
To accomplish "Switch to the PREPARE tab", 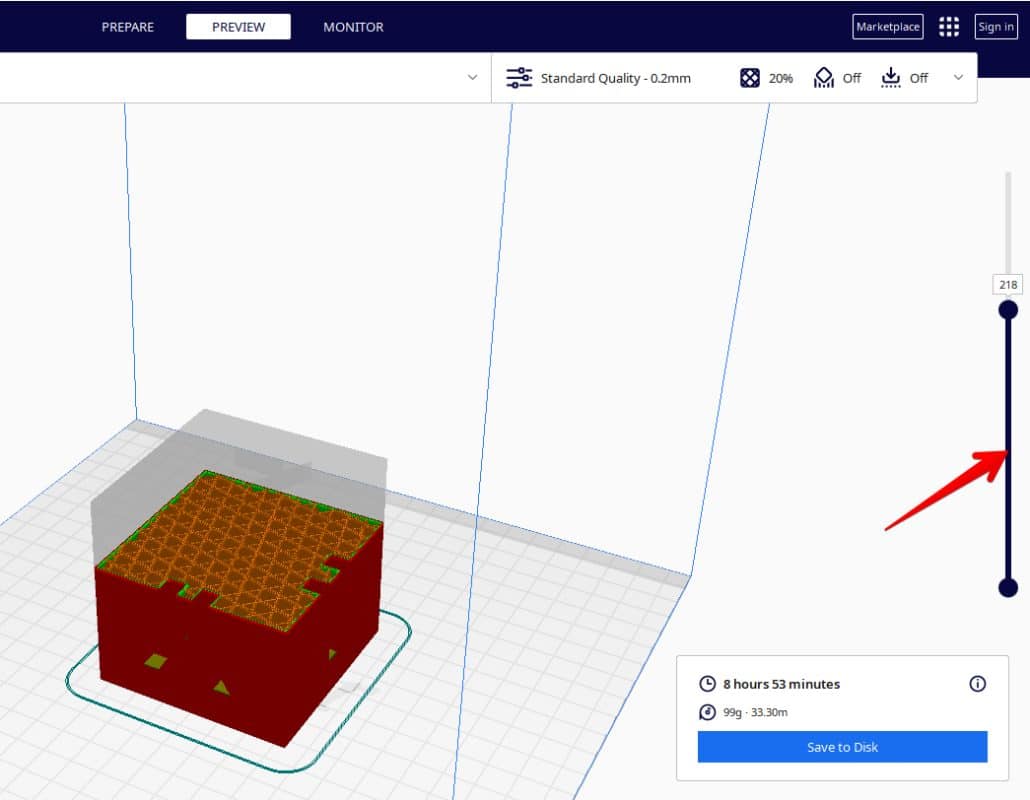I will [x=127, y=27].
